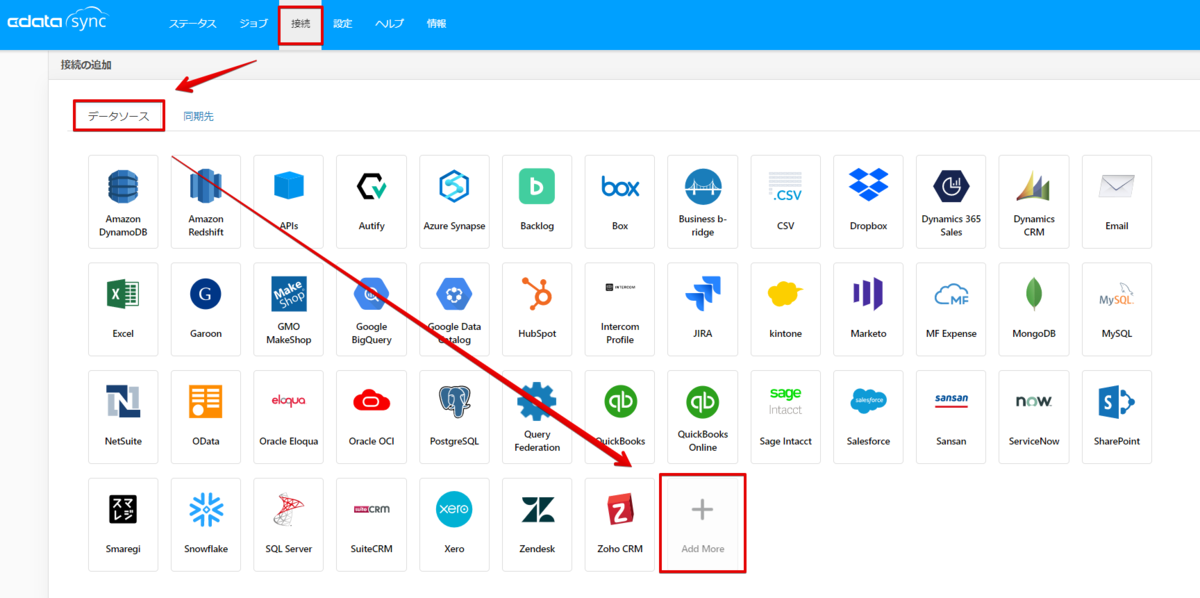Go to the ジョブ menu

coord(254,23)
